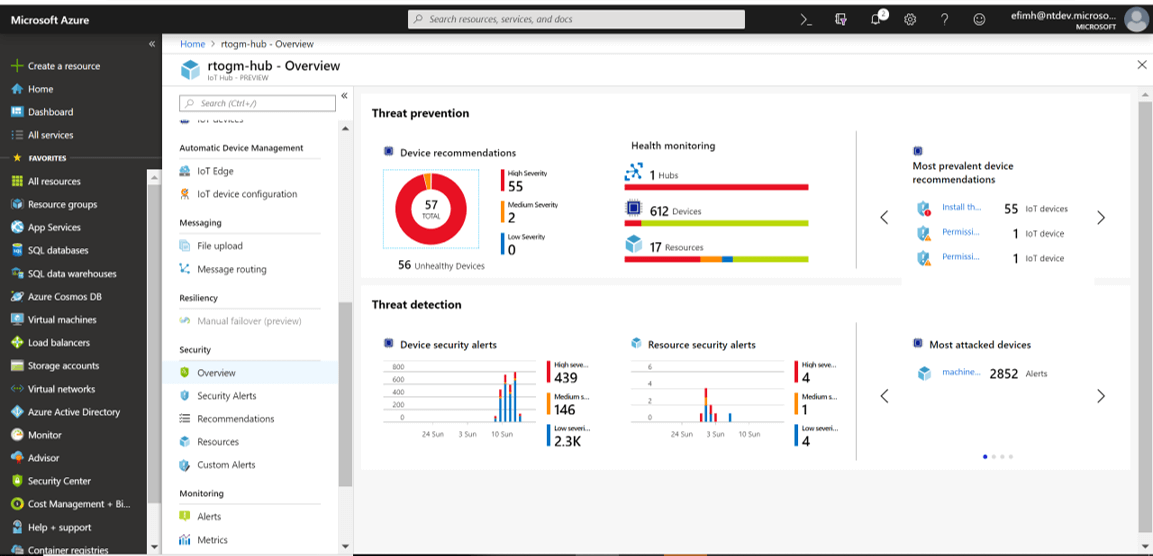Collapse the IoT Hub resource menu
The height and width of the screenshot is (556, 1153).
(x=344, y=96)
